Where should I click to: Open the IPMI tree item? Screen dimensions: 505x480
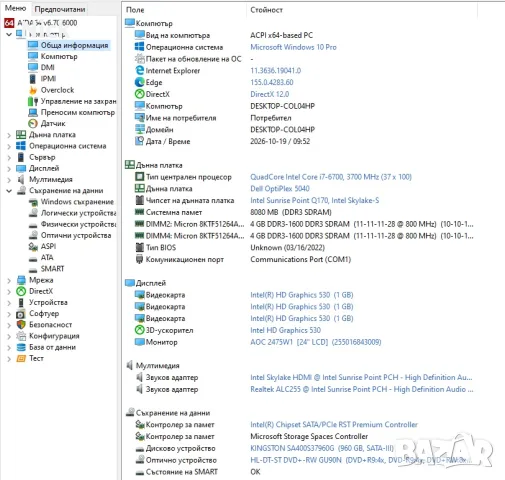48,79
